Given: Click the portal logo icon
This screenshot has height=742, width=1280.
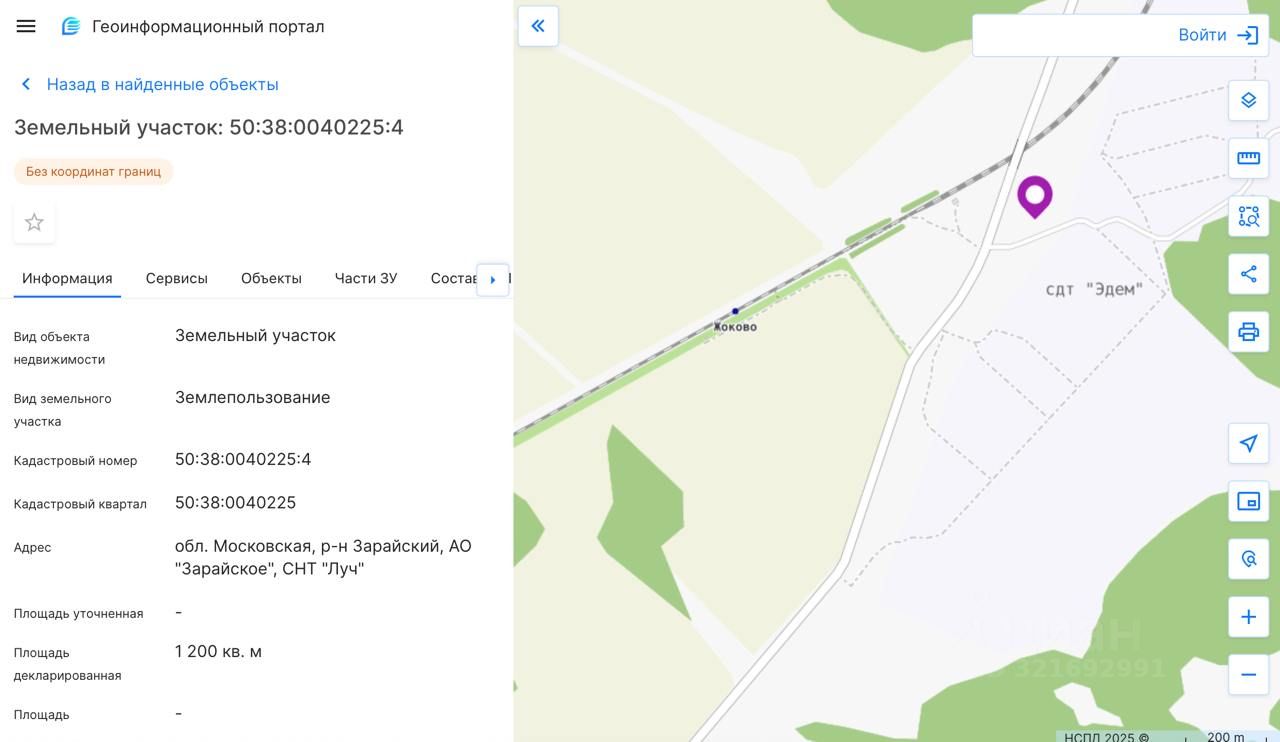Looking at the screenshot, I should (71, 27).
